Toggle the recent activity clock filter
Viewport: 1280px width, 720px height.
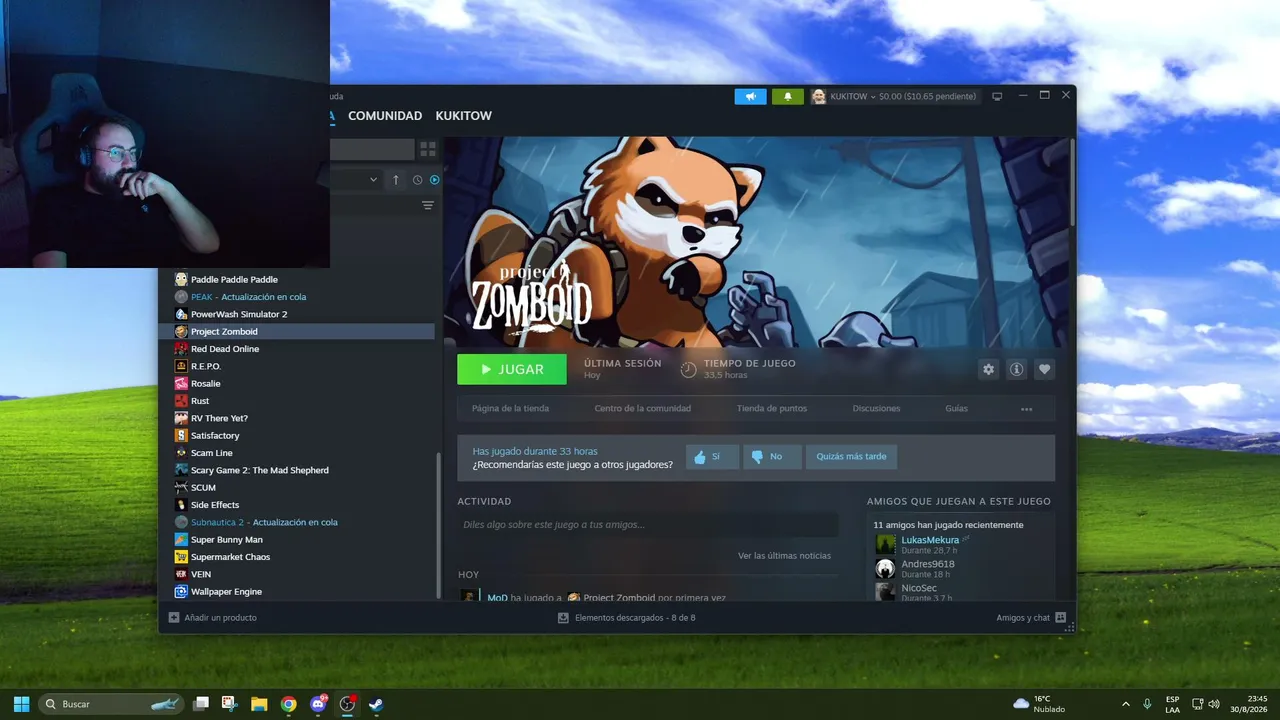click(x=417, y=180)
